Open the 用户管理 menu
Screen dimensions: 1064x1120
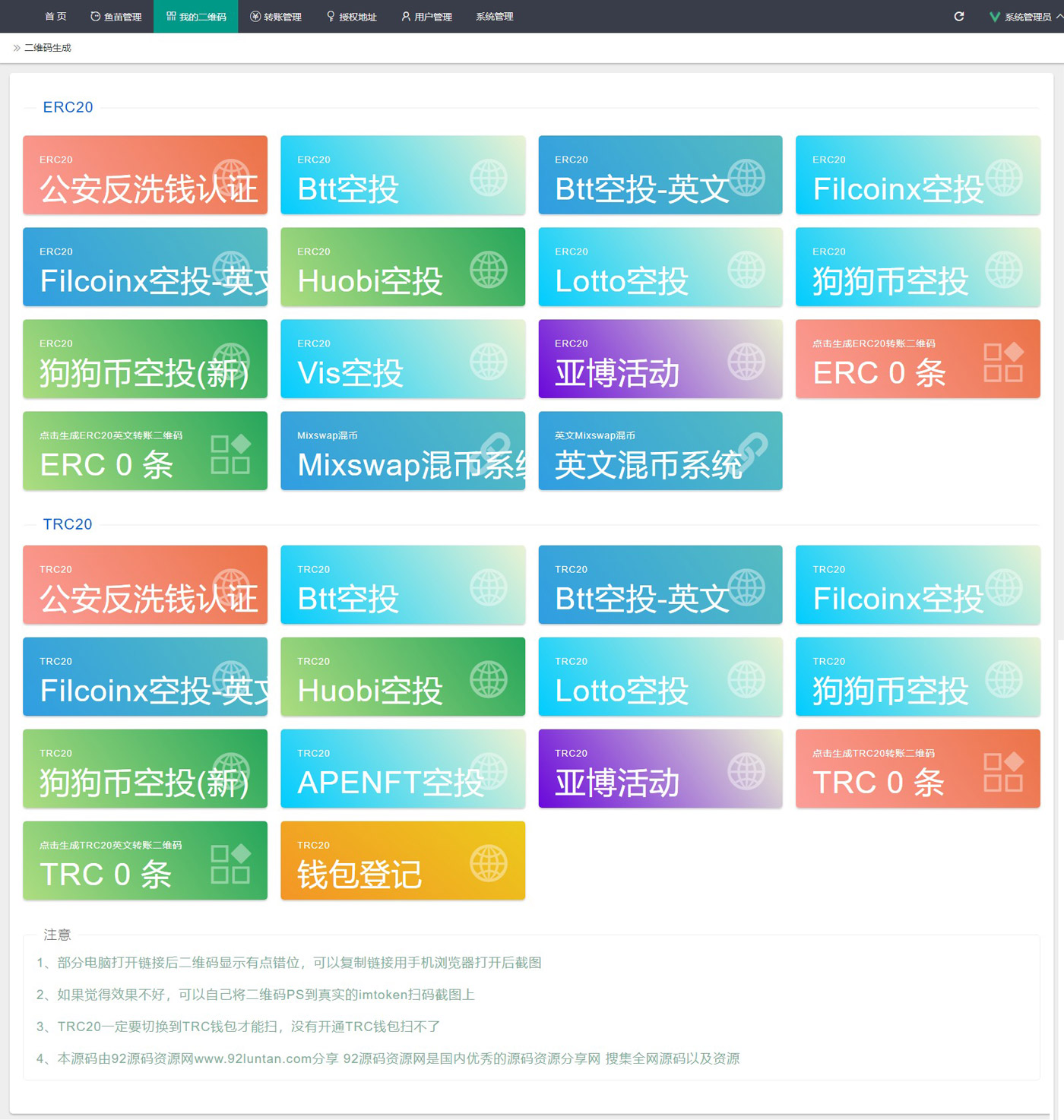pos(426,17)
